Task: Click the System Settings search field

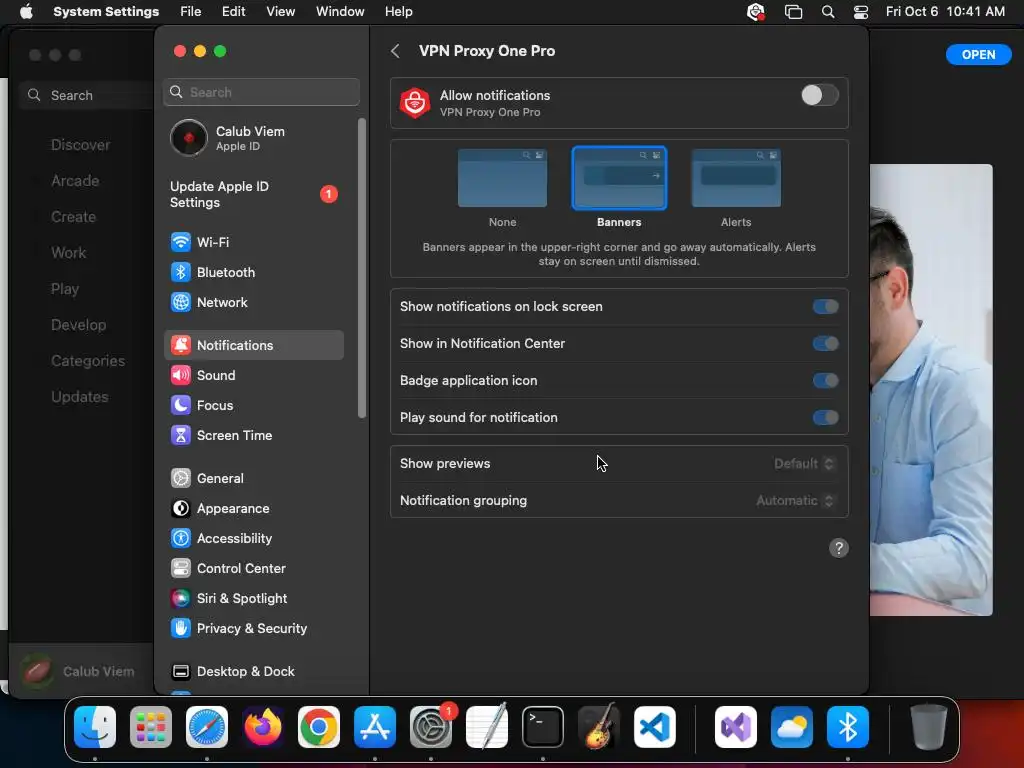Action: pyautogui.click(x=261, y=92)
